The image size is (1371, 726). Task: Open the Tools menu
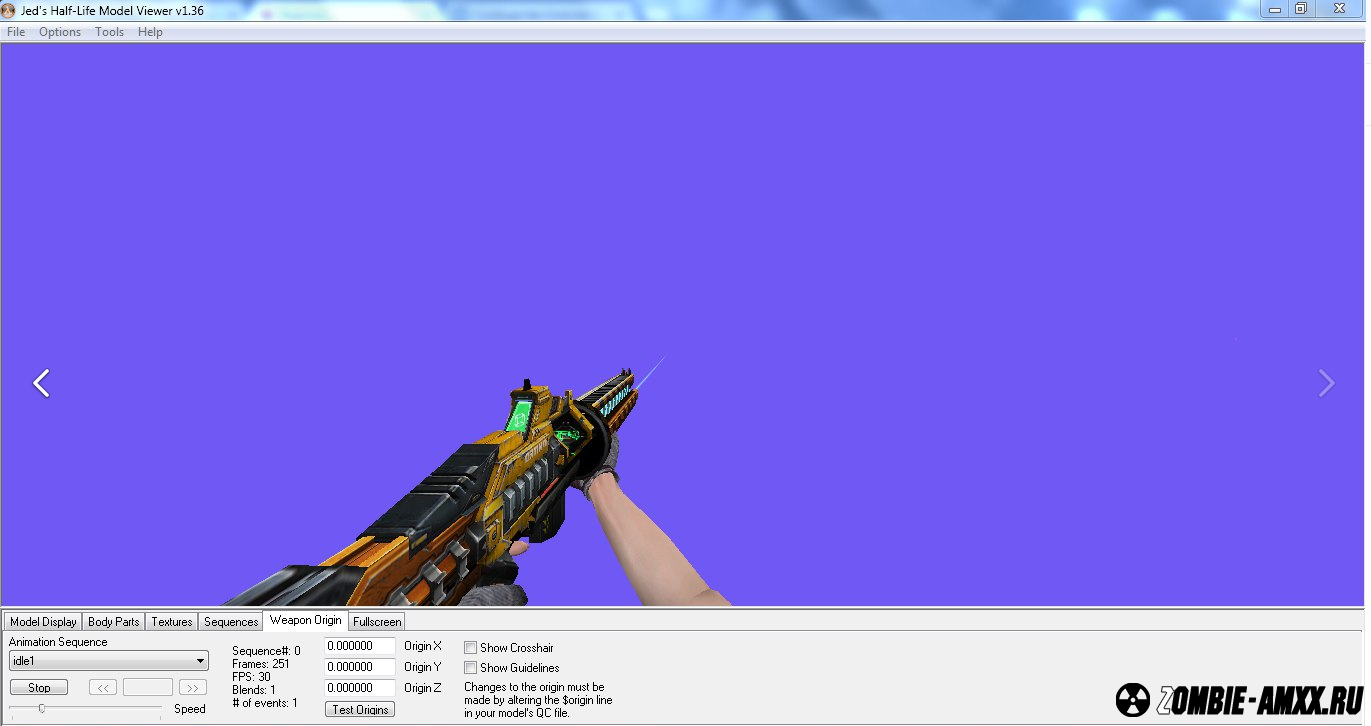click(x=109, y=32)
